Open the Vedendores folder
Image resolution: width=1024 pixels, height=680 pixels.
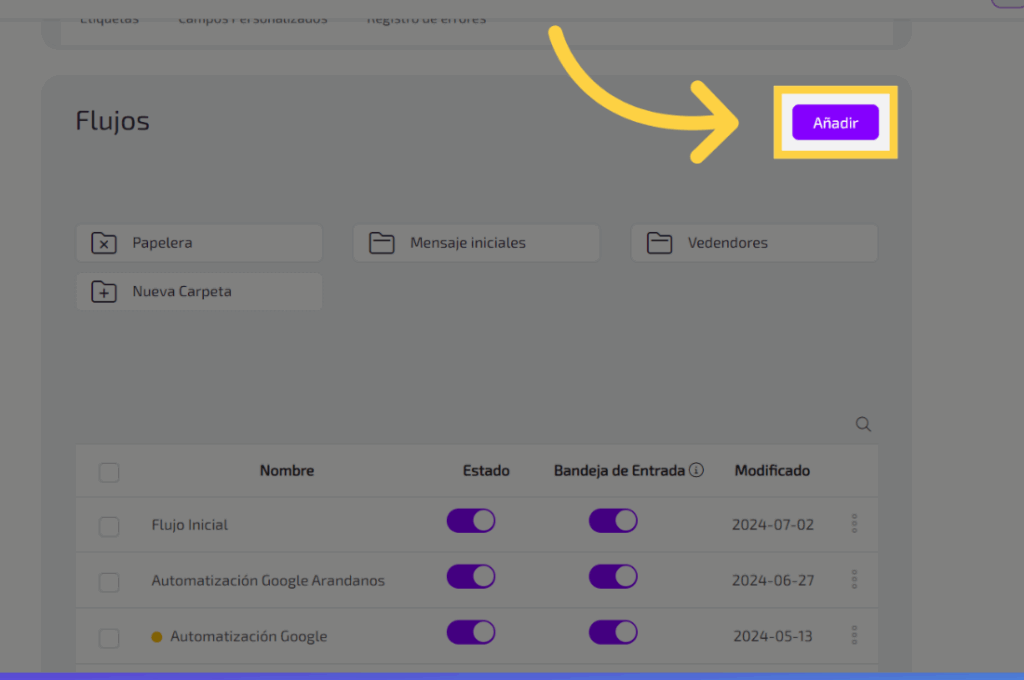point(754,243)
